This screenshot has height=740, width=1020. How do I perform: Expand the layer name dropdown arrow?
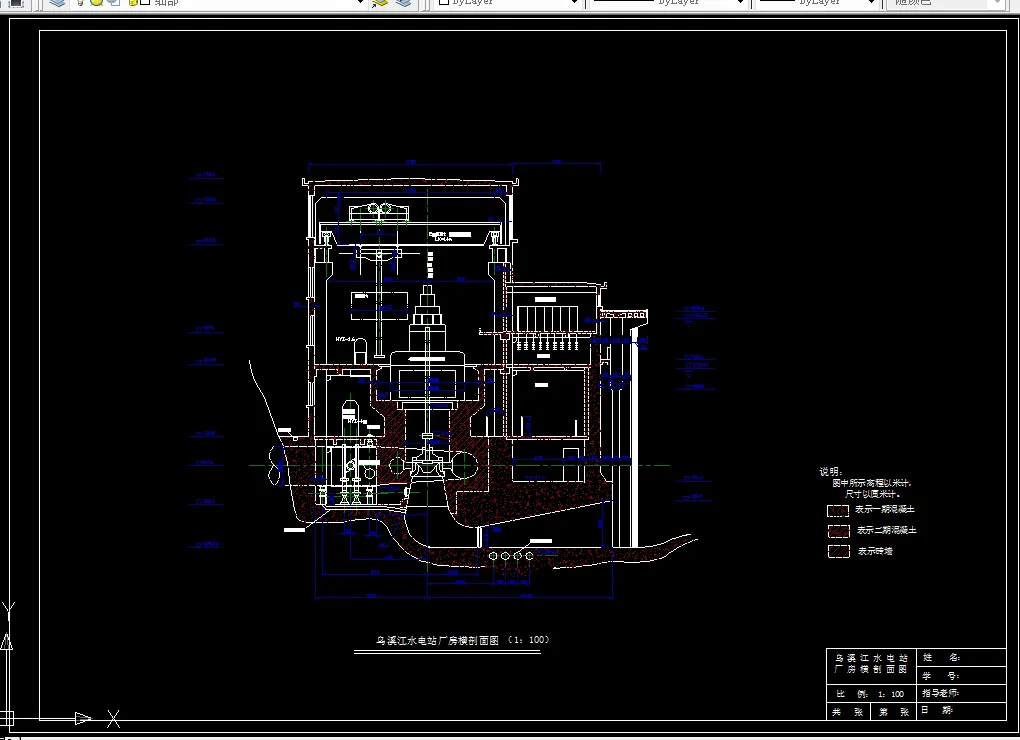click(361, 3)
